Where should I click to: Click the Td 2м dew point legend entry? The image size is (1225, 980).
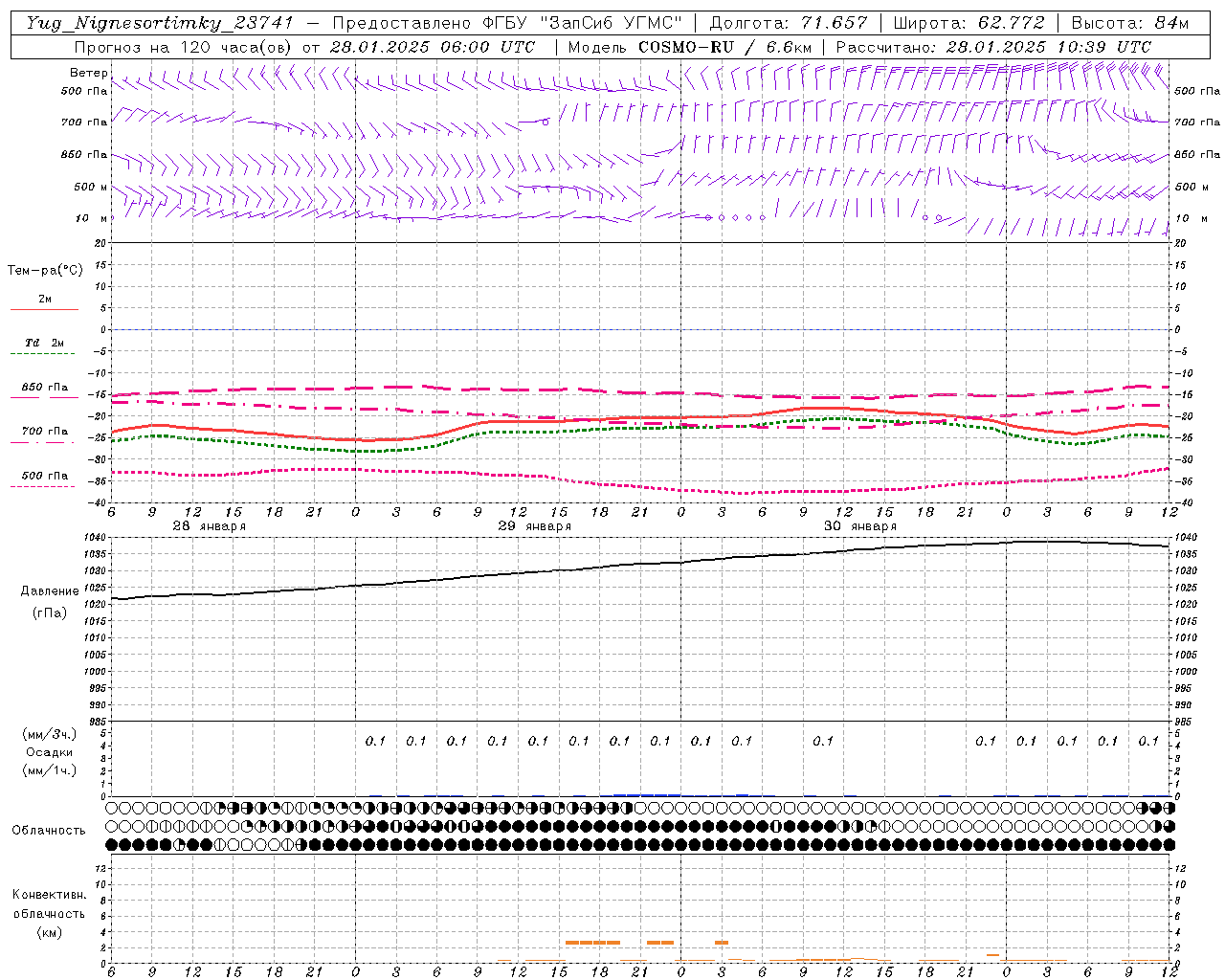coord(44,342)
